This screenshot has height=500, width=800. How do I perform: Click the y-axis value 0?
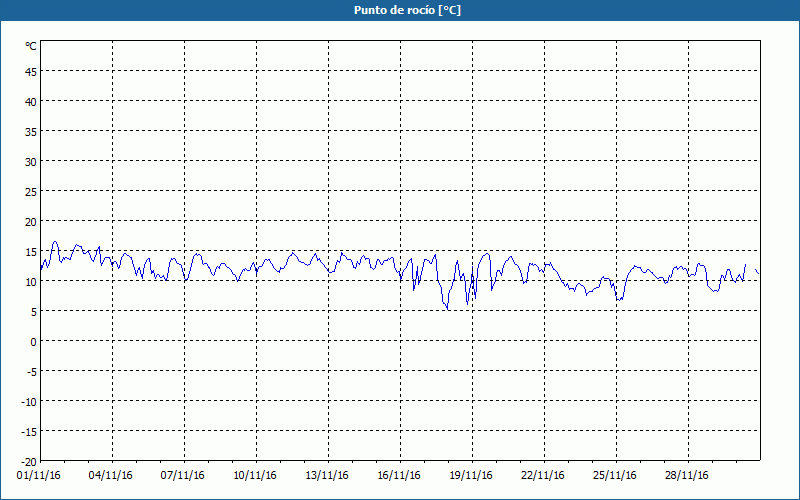point(34,342)
